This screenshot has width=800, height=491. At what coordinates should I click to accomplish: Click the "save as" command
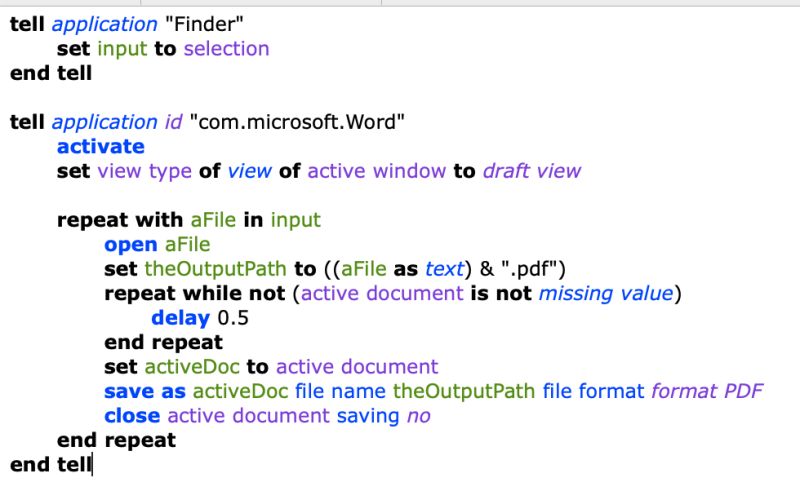pos(145,391)
